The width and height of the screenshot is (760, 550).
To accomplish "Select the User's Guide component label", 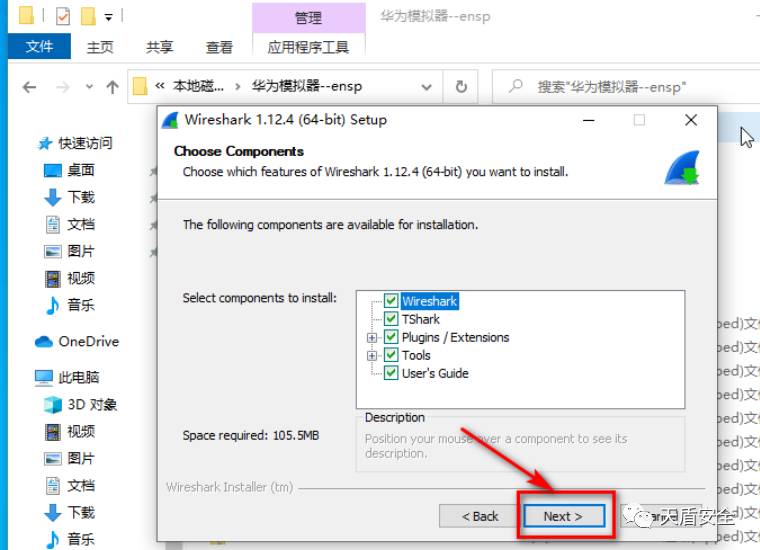I will coord(435,373).
